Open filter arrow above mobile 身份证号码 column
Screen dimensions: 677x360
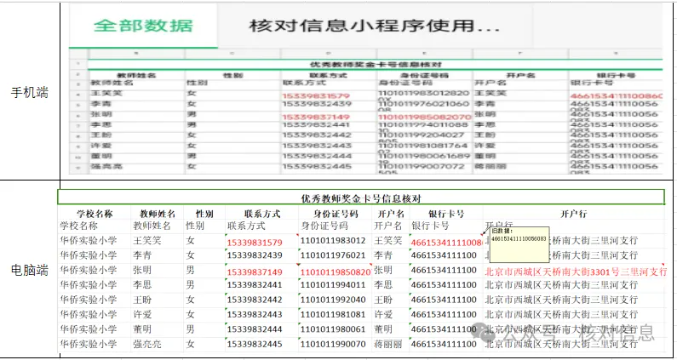[424, 54]
